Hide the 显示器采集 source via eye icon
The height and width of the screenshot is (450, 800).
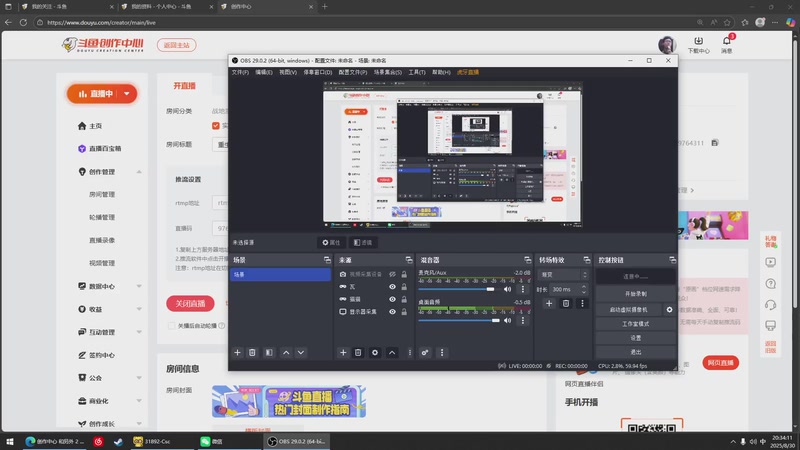(x=392, y=312)
